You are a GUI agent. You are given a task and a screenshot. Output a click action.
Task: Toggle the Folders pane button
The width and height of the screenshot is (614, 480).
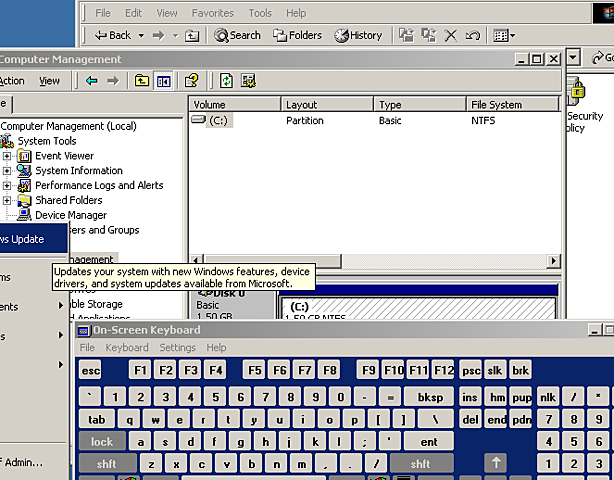click(x=297, y=35)
